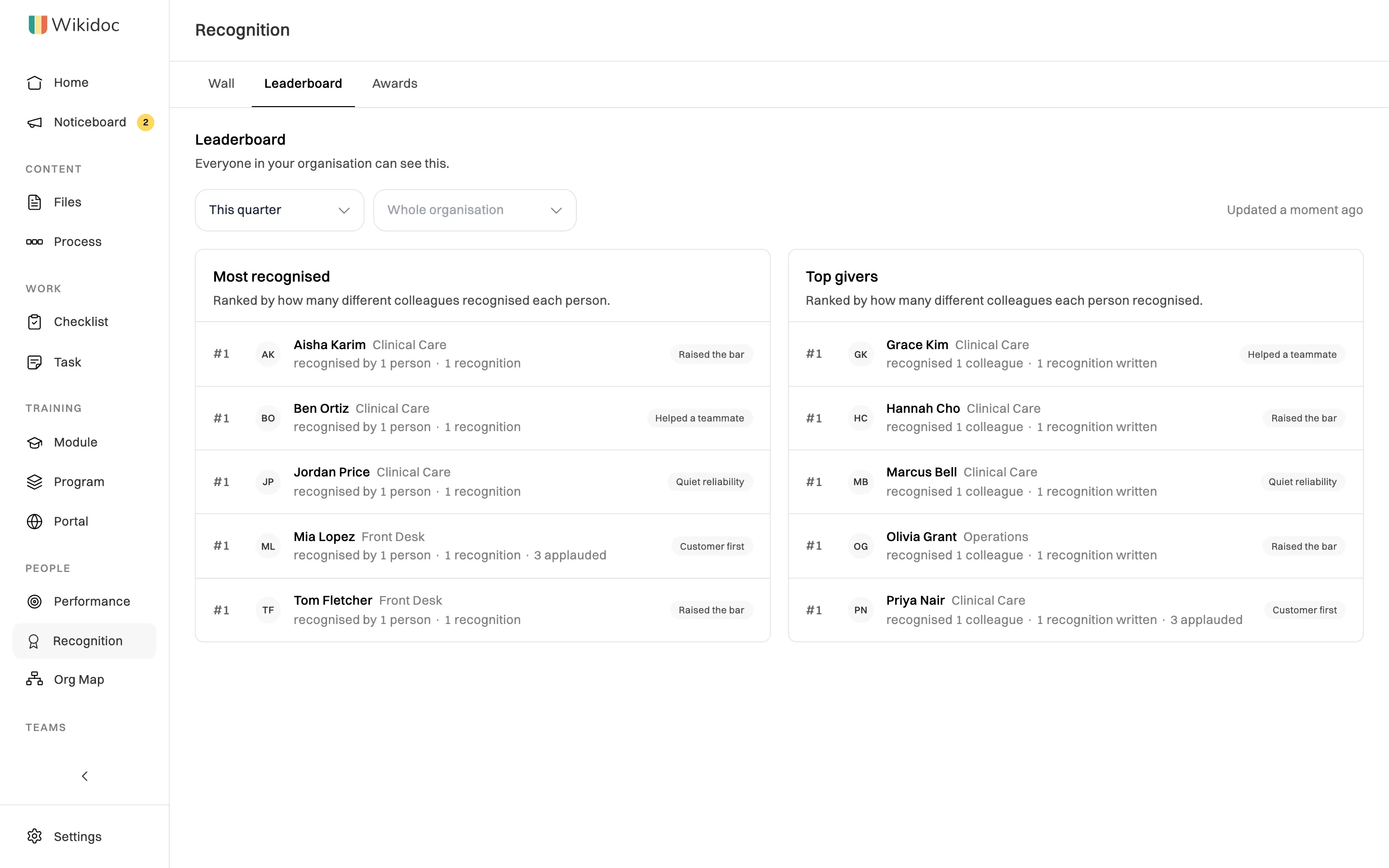Open the Org Map hierarchy icon
Viewport: 1389px width, 868px height.
coord(34,679)
